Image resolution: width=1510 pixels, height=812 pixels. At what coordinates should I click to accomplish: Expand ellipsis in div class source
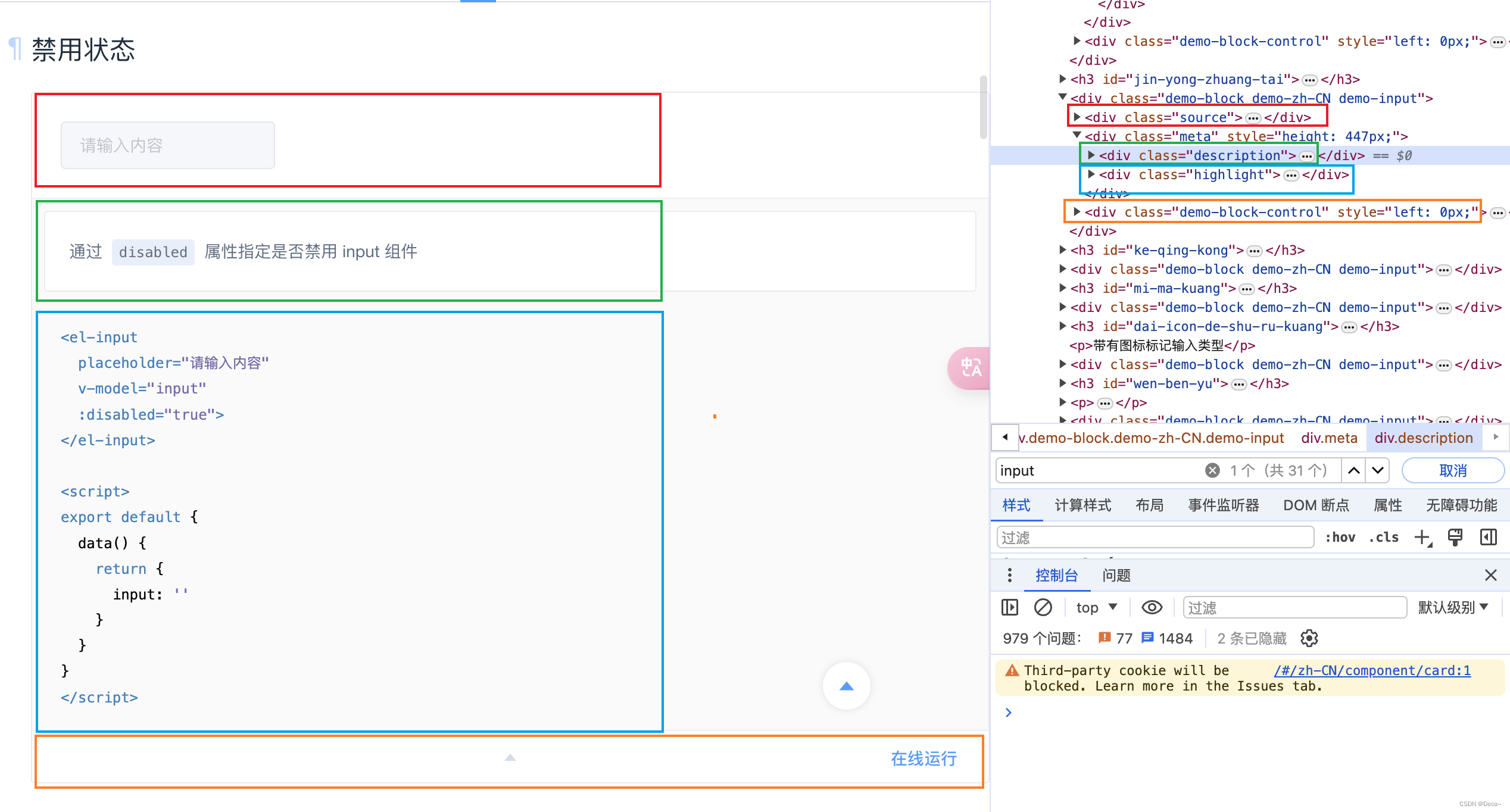pos(1253,118)
